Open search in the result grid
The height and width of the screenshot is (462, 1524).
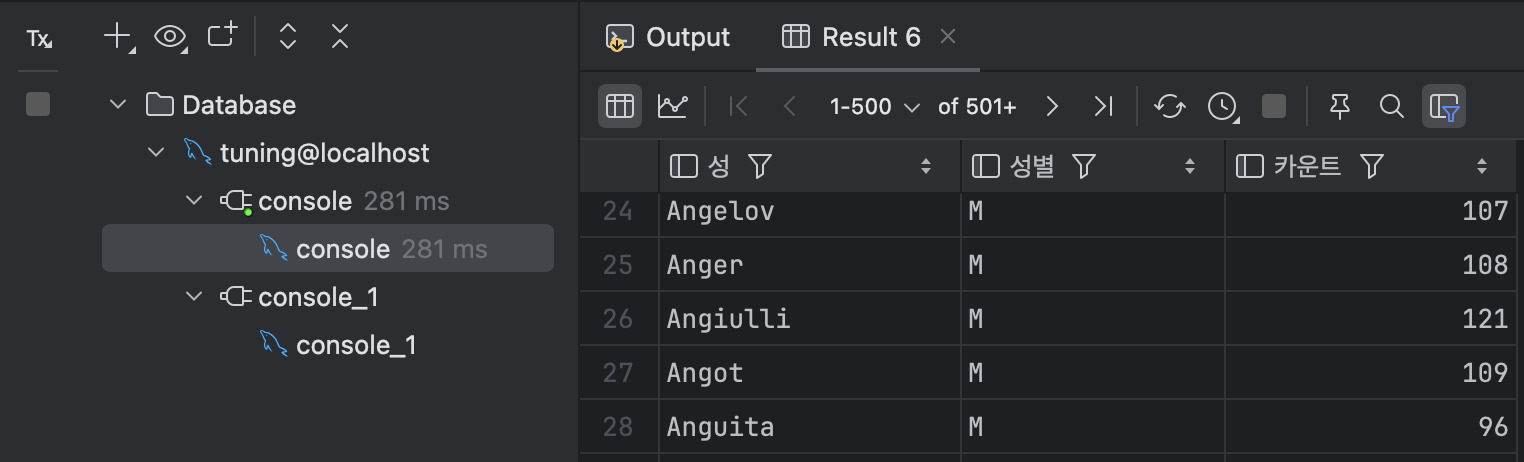[1391, 106]
